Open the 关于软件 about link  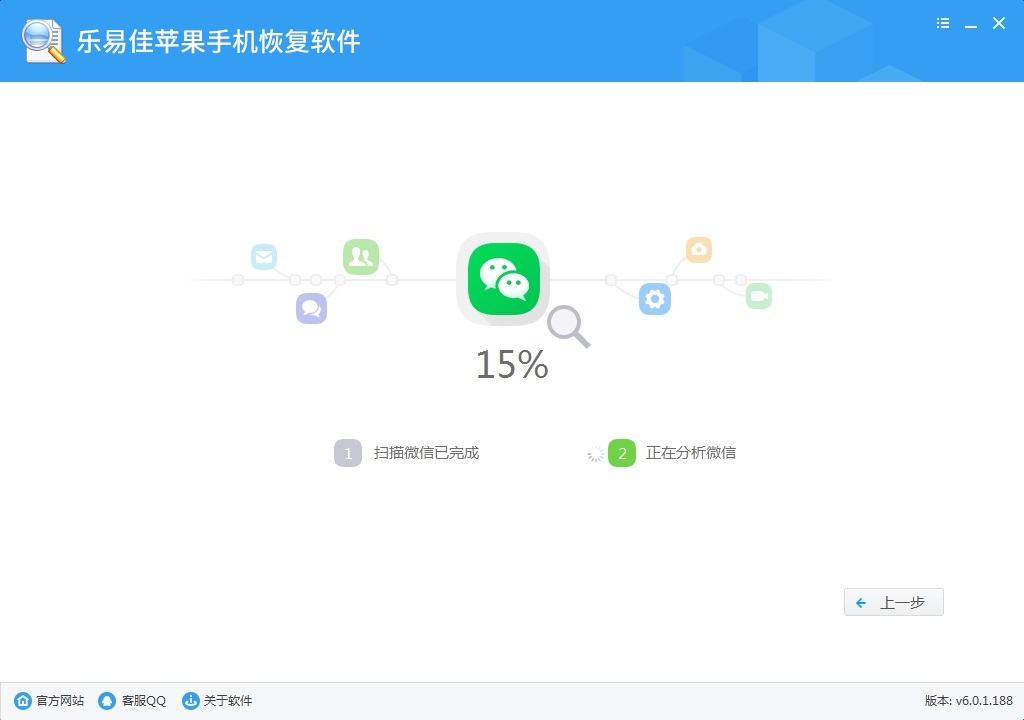pyautogui.click(x=217, y=700)
